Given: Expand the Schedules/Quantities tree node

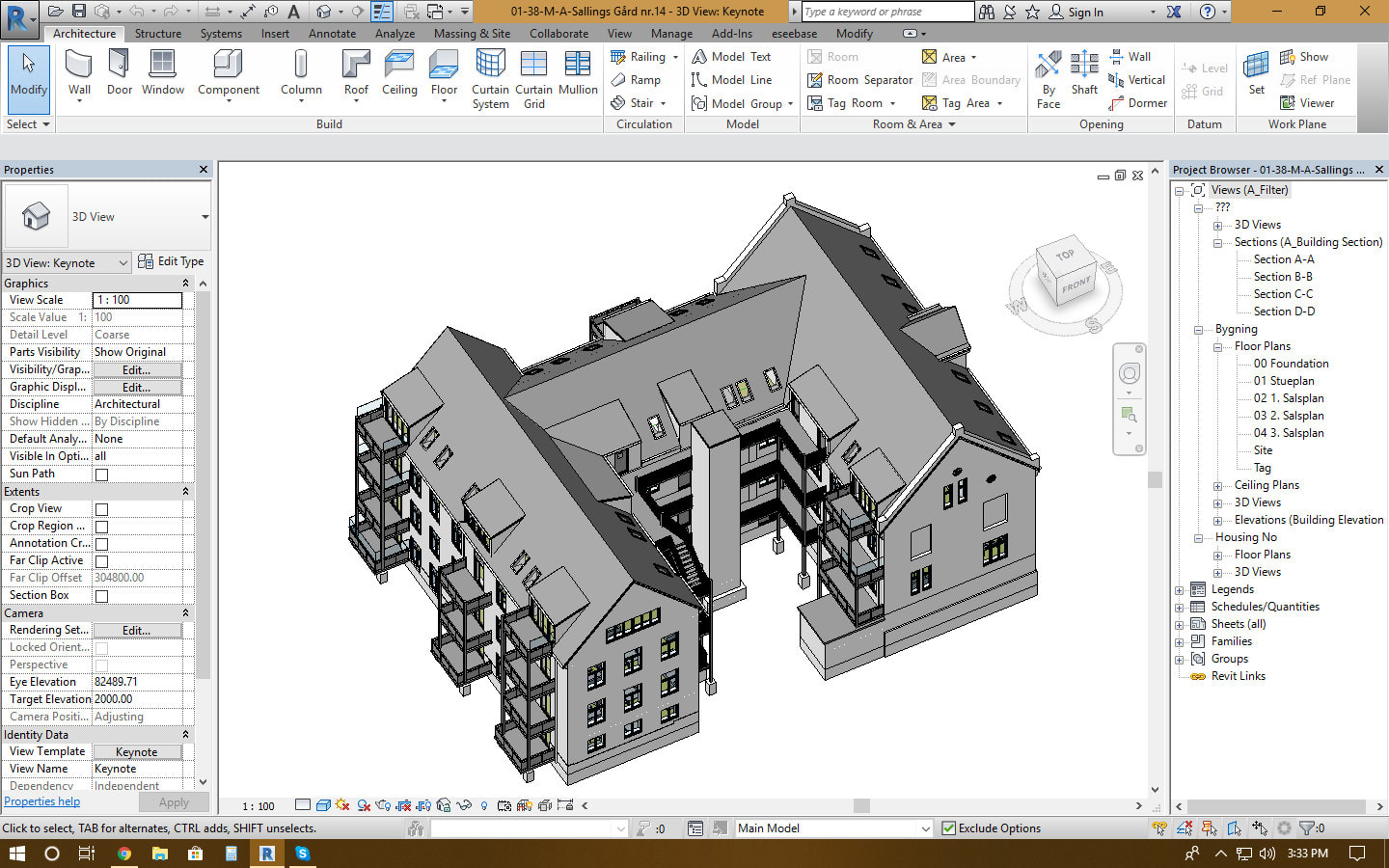Looking at the screenshot, I should coord(1179,608).
